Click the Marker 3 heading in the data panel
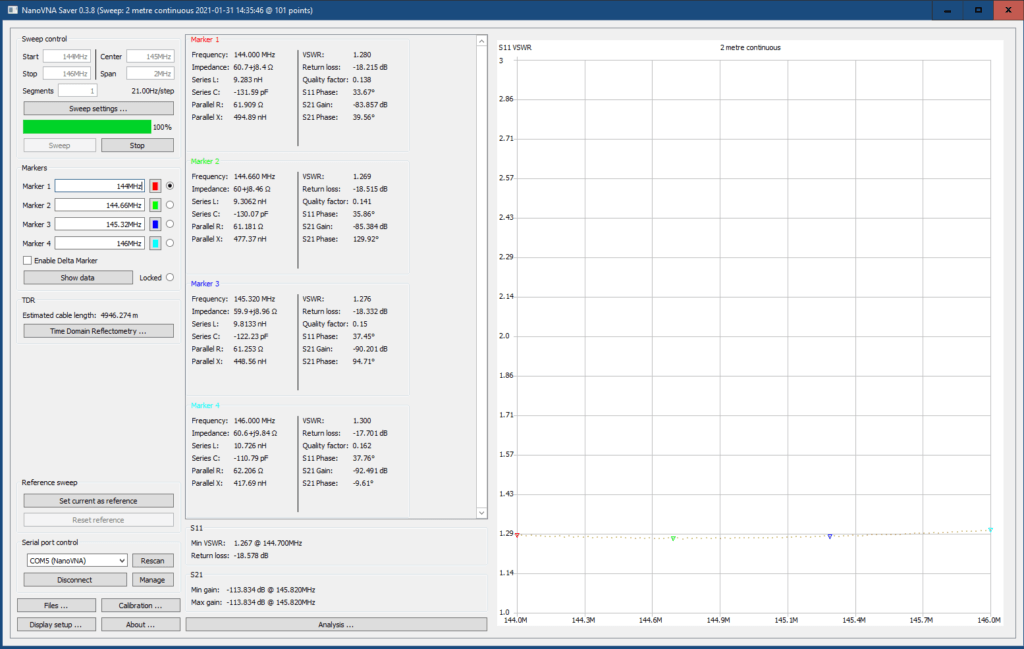Screen dimensions: 1024x649 [x=205, y=284]
